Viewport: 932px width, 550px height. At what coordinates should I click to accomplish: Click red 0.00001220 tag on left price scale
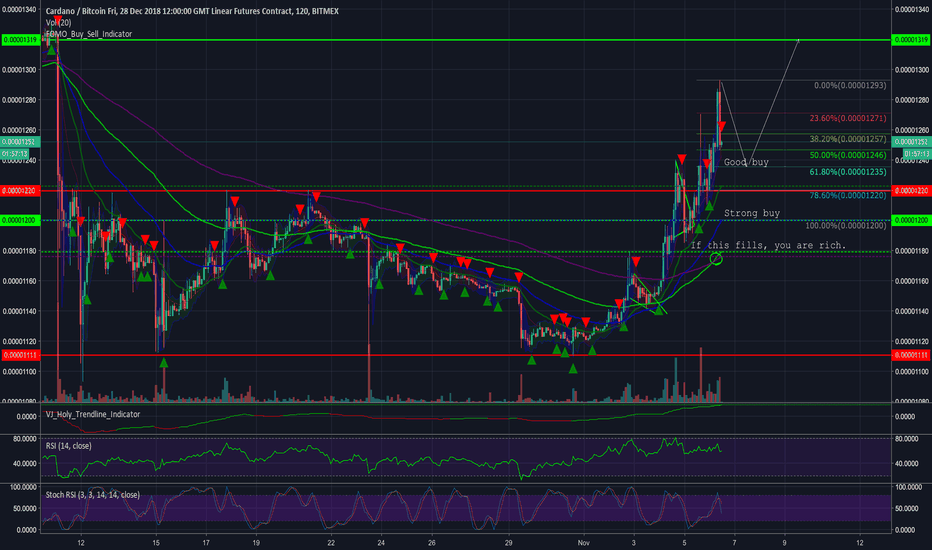[21, 191]
